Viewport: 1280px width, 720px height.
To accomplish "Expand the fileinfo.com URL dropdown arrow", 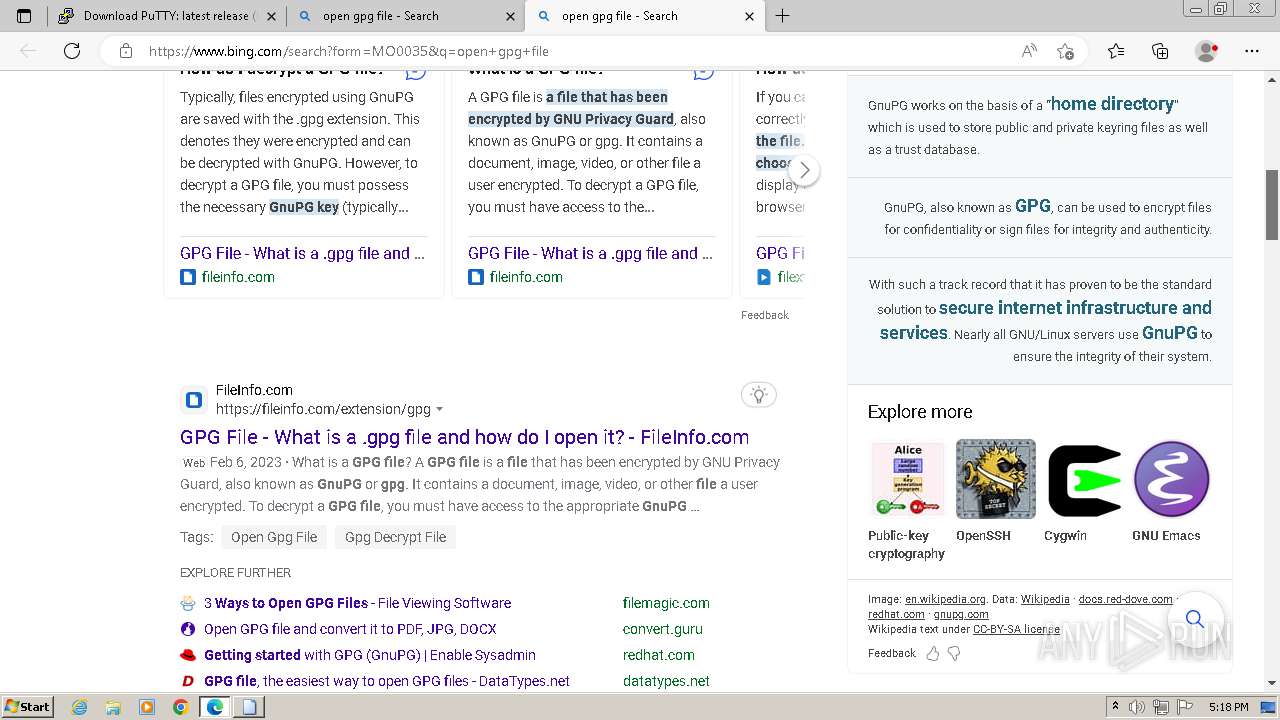I will click(x=439, y=409).
